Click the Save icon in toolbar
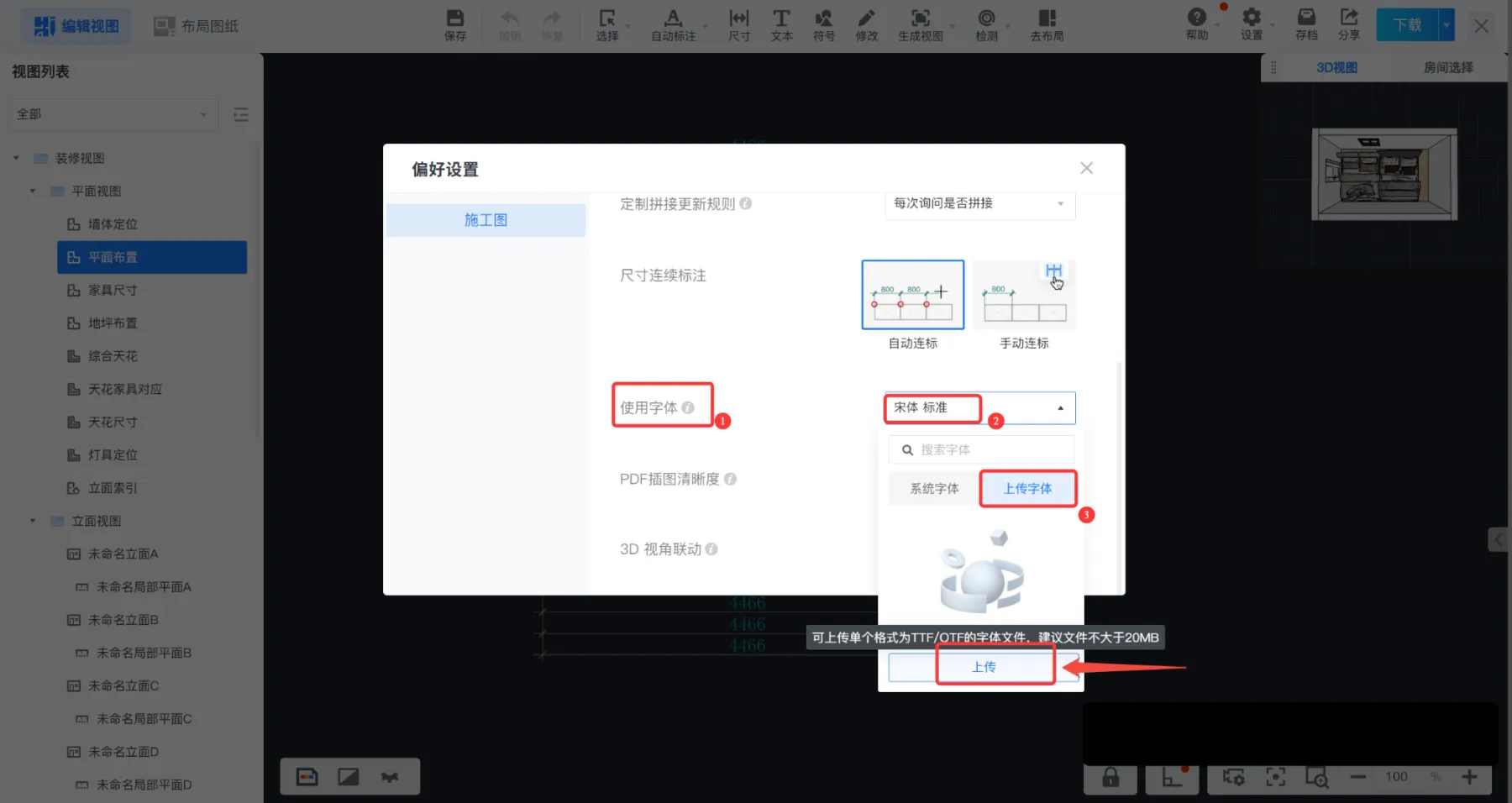Screen dimensions: 1512x803 point(454,24)
